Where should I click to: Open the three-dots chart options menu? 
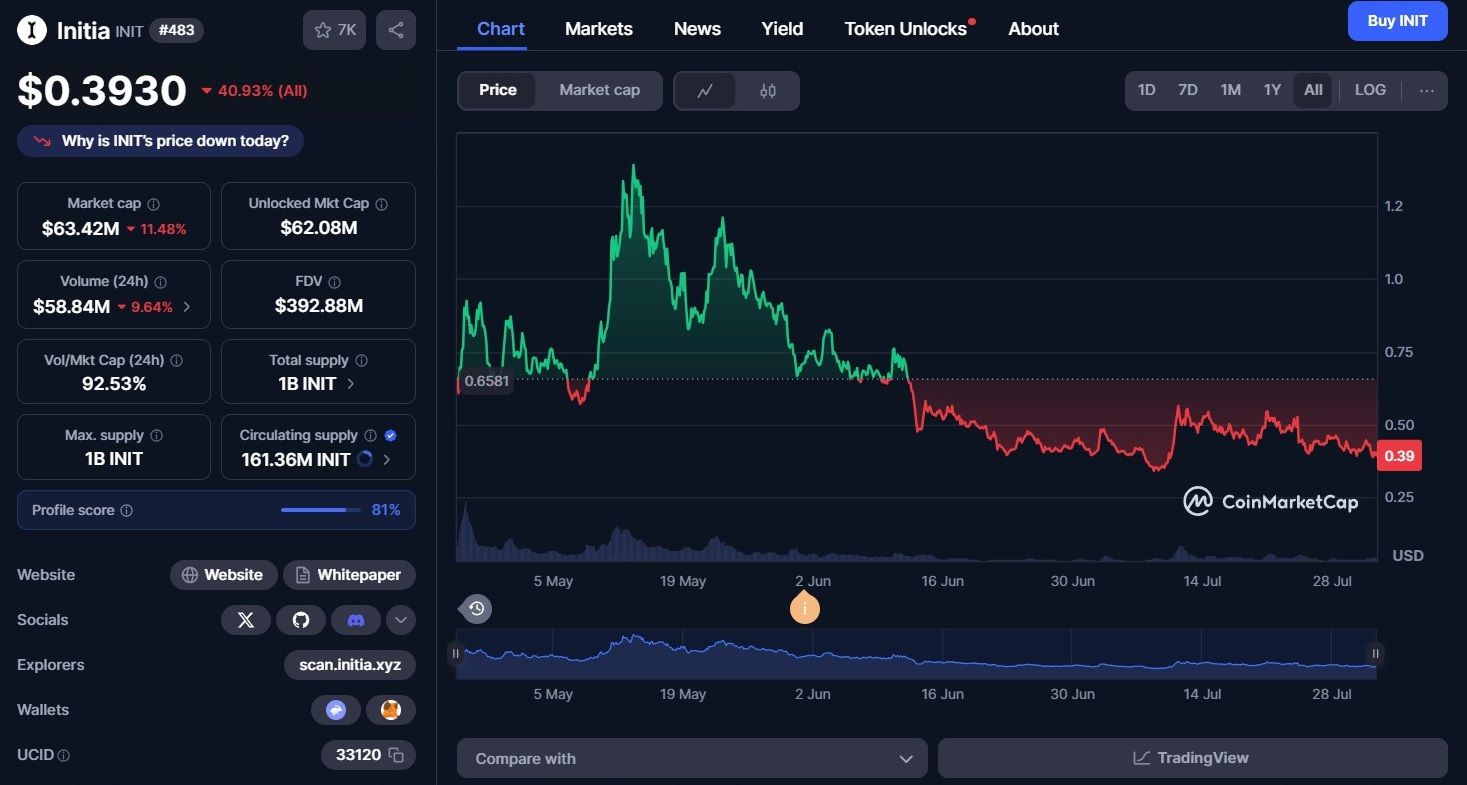coord(1427,90)
